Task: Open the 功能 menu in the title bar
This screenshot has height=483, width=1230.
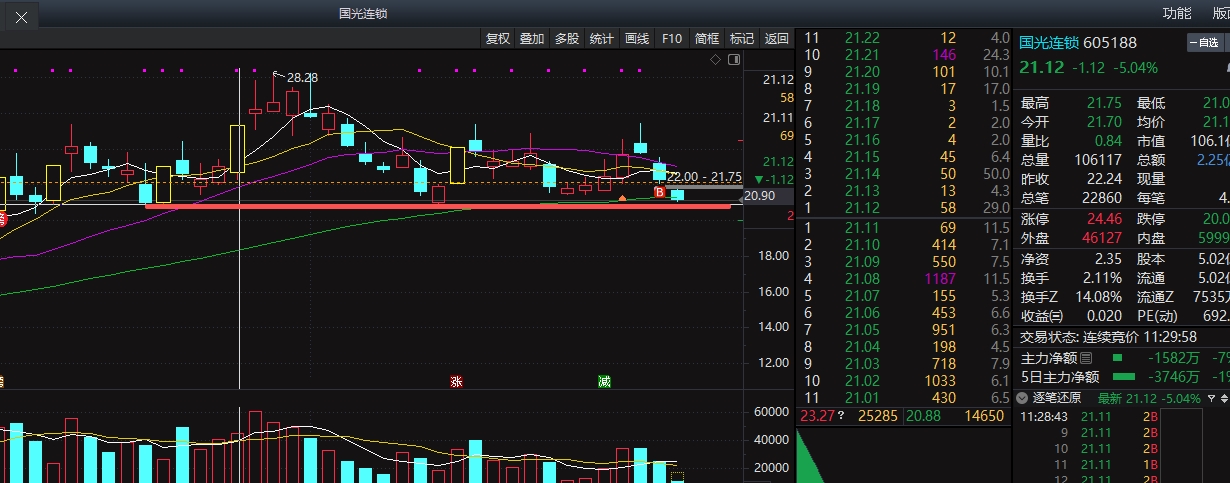Action: tap(1177, 14)
